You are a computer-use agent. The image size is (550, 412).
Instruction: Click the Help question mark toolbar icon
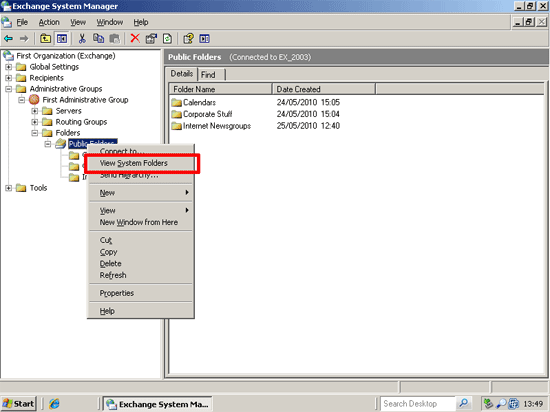(188, 39)
